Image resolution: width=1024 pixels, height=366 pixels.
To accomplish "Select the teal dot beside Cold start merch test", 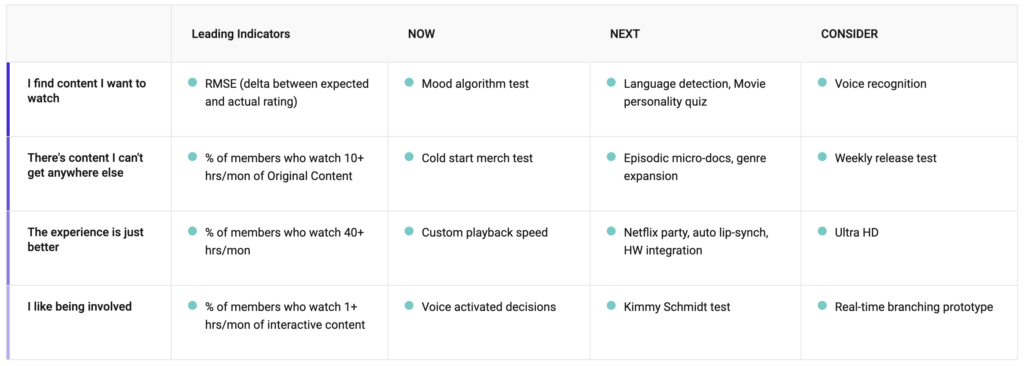I will tap(409, 157).
